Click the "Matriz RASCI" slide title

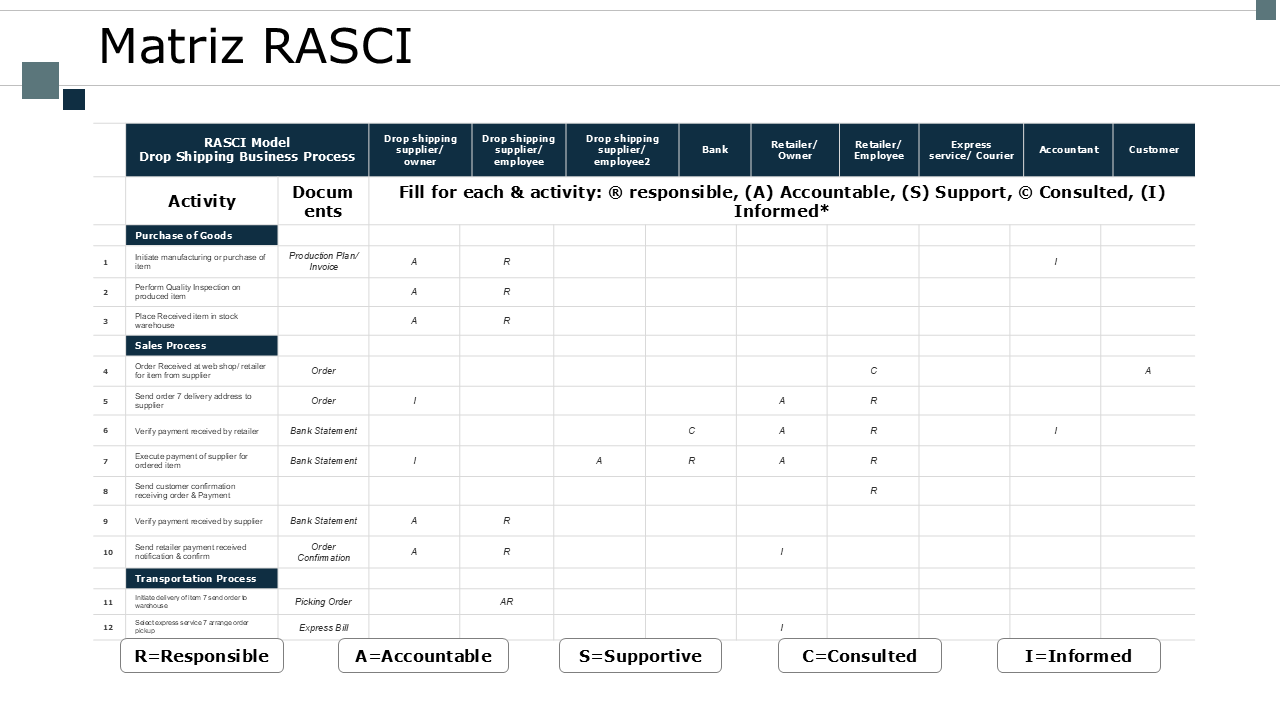[255, 46]
